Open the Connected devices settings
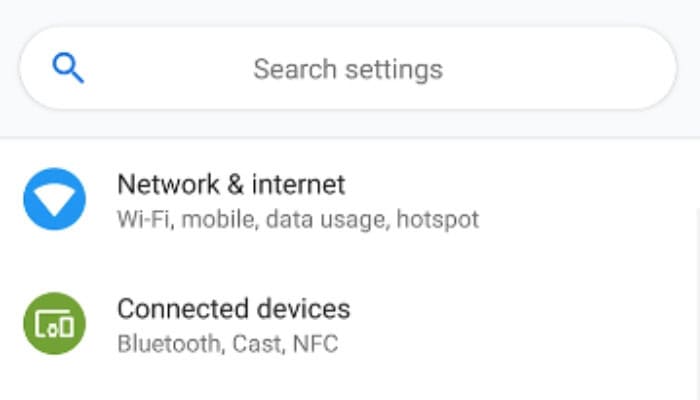The height and width of the screenshot is (400, 700). (x=350, y=324)
